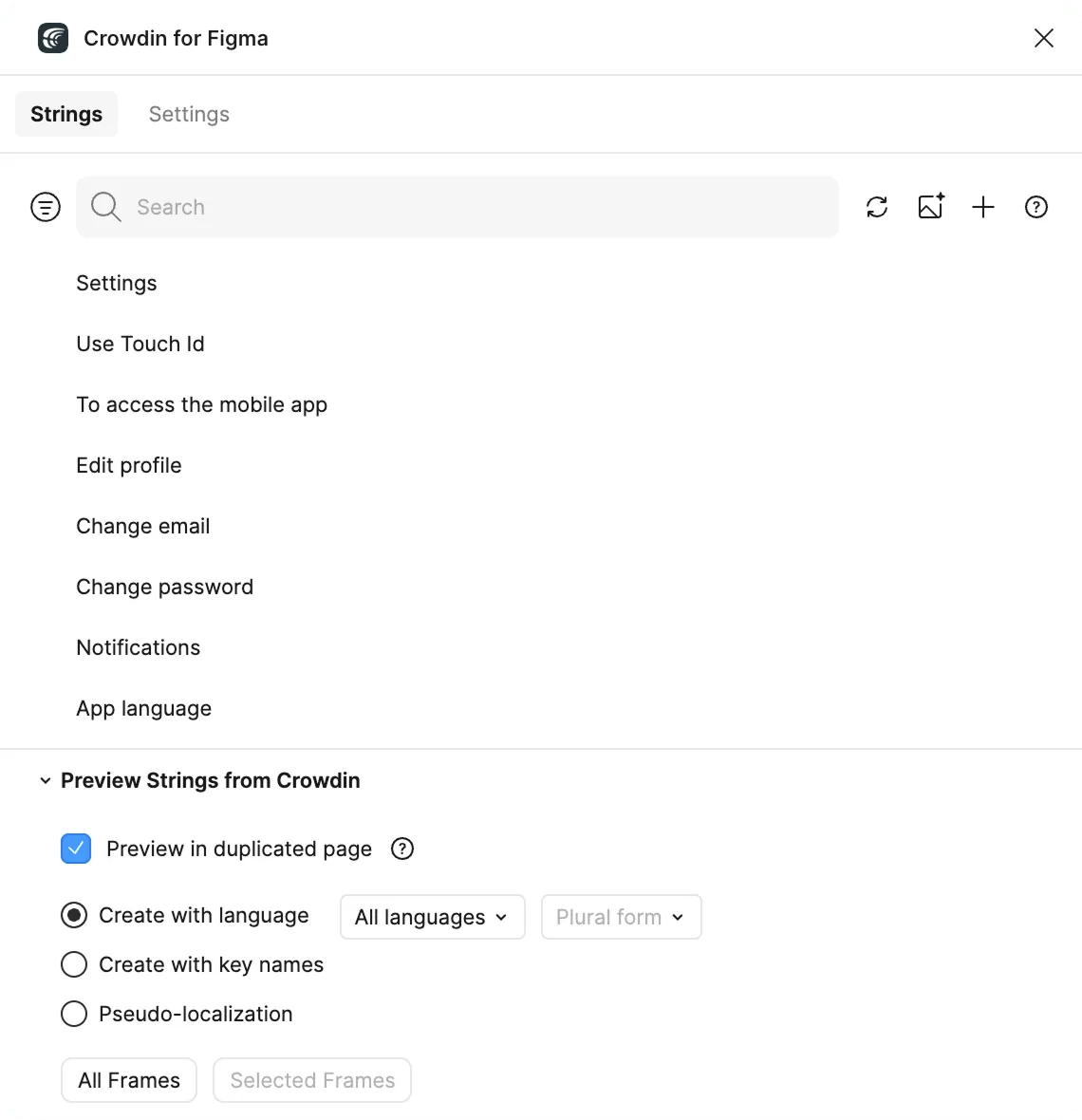Screen dimensions: 1082x1120
Task: Choose the Pseudo-localization option
Action: (74, 1014)
